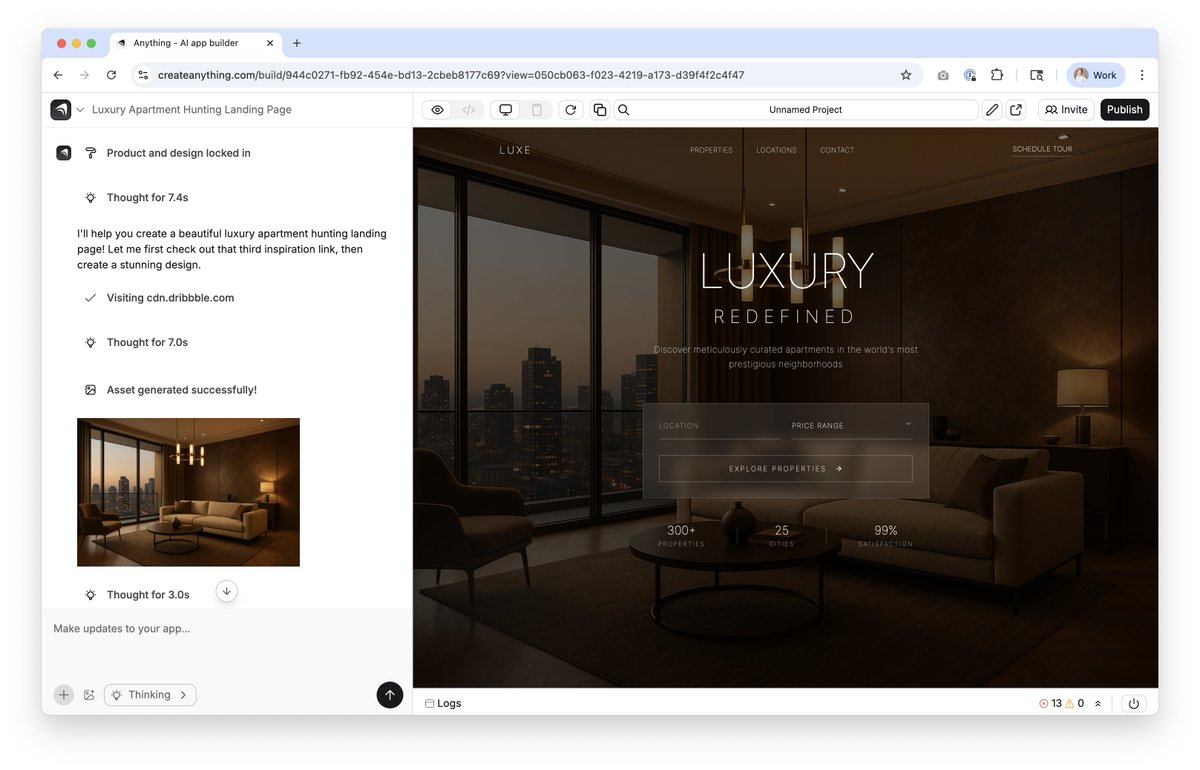Viewport: 1200px width, 770px height.
Task: Open the Thinking mode selector
Action: [150, 695]
